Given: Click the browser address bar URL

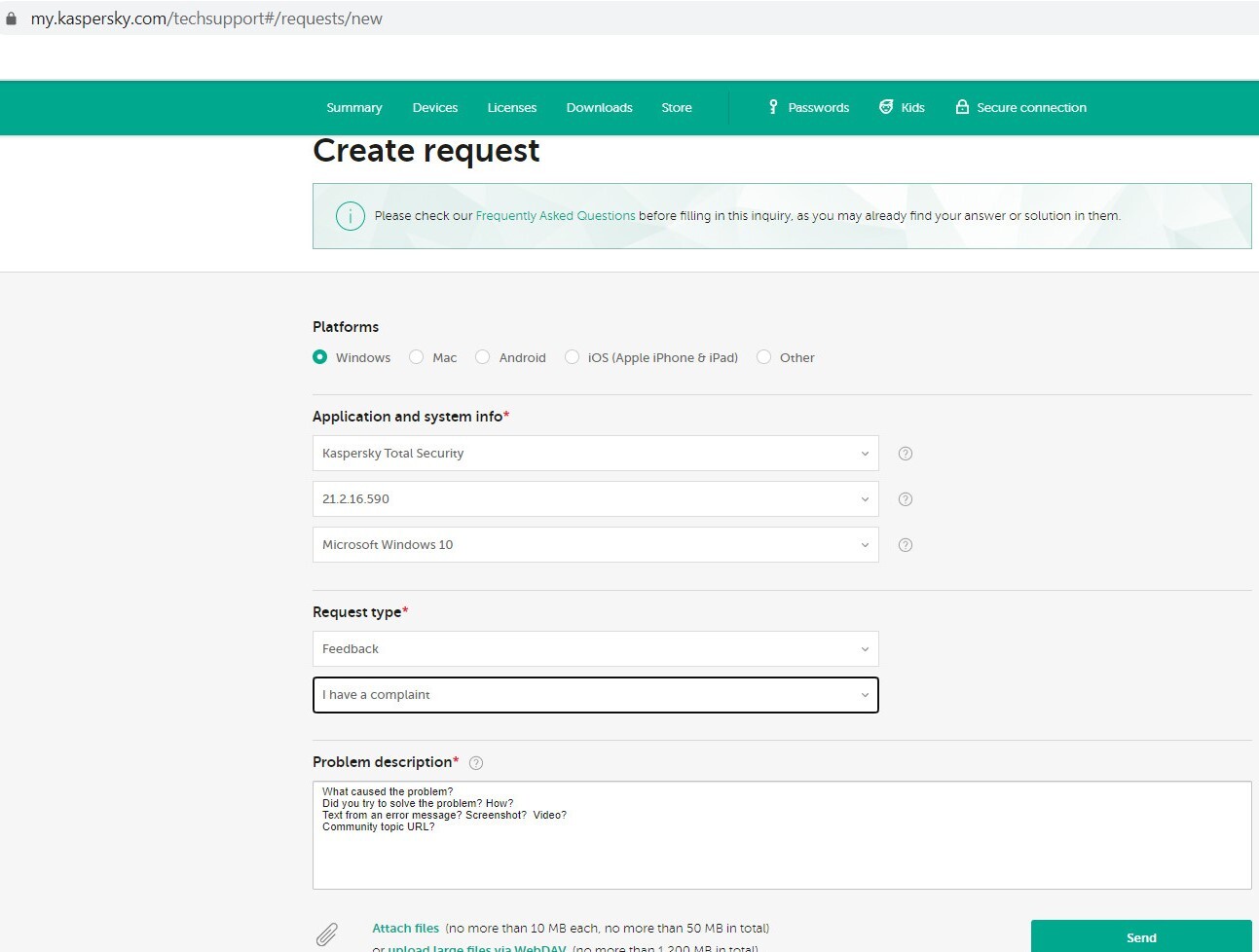Looking at the screenshot, I should pyautogui.click(x=206, y=18).
